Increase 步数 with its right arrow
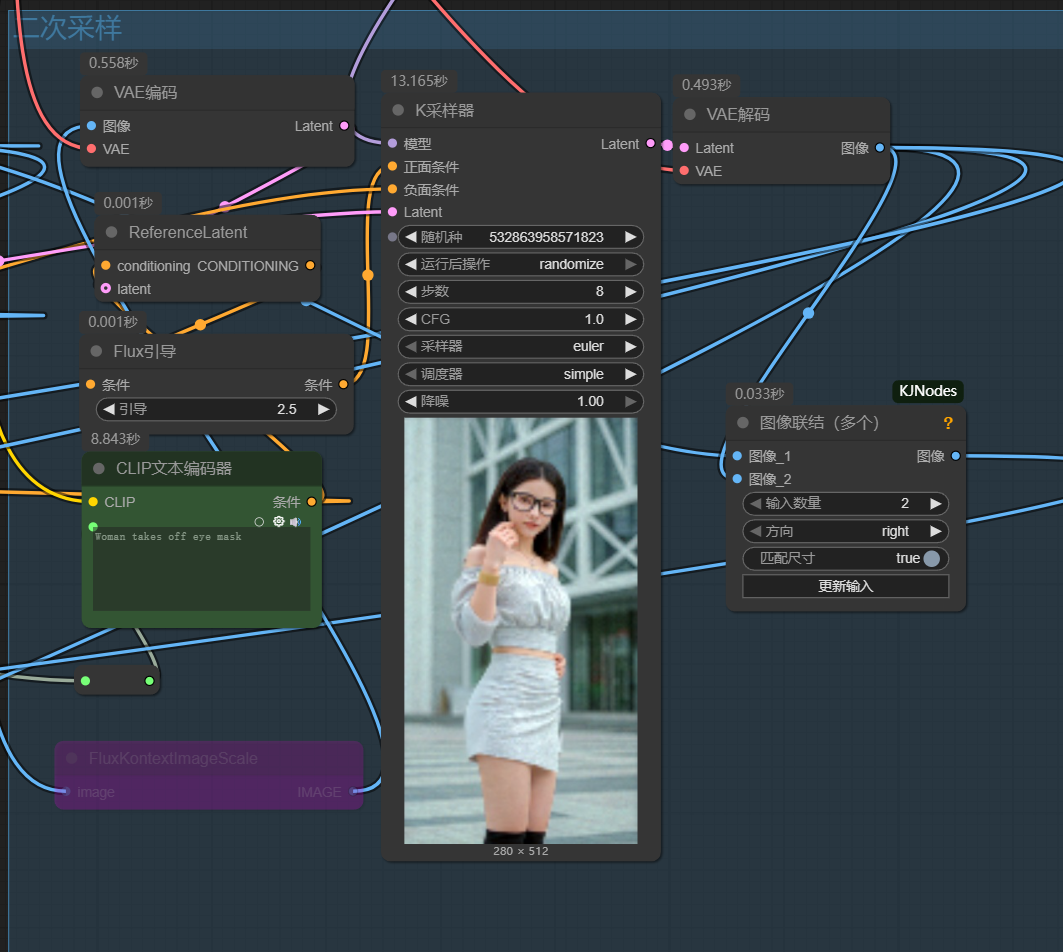This screenshot has height=952, width=1063. pos(630,292)
